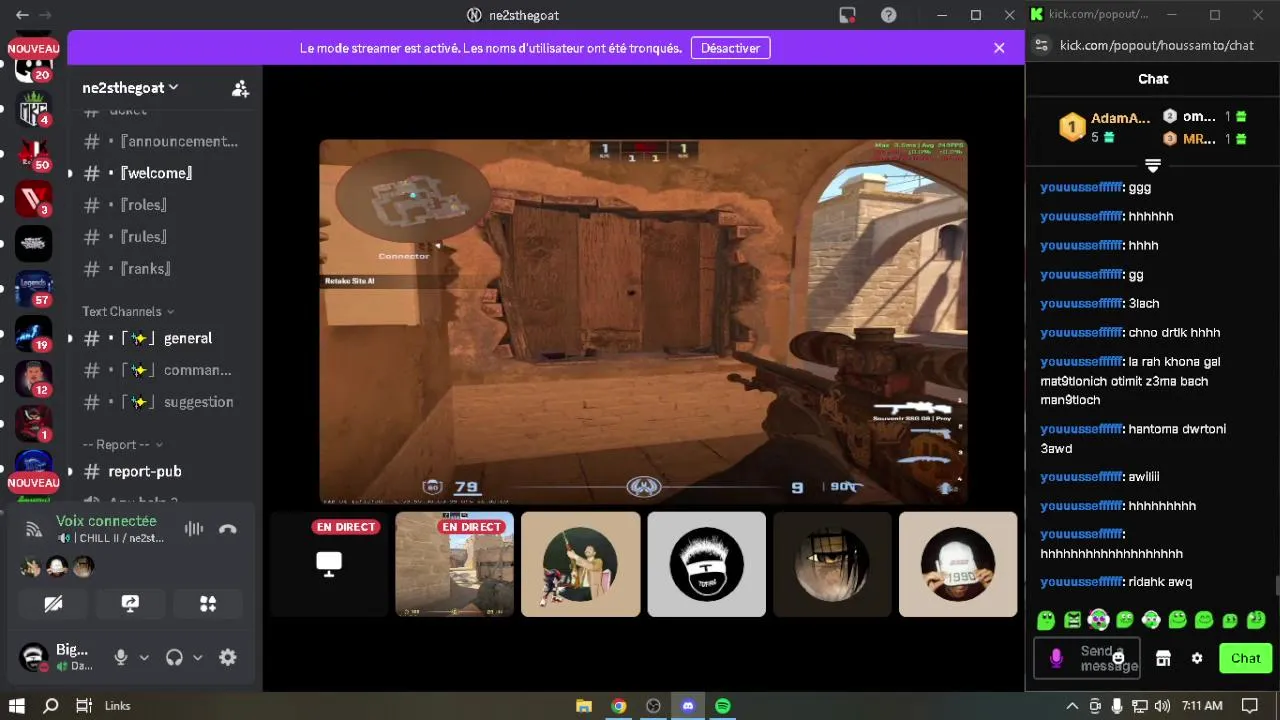Turn on the camera in voice panel
The height and width of the screenshot is (720, 1280).
(54, 604)
